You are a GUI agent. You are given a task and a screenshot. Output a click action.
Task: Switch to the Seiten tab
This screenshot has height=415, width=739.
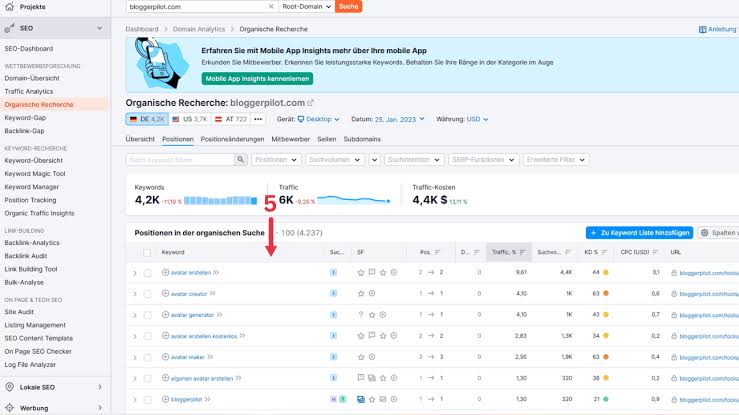coord(327,139)
